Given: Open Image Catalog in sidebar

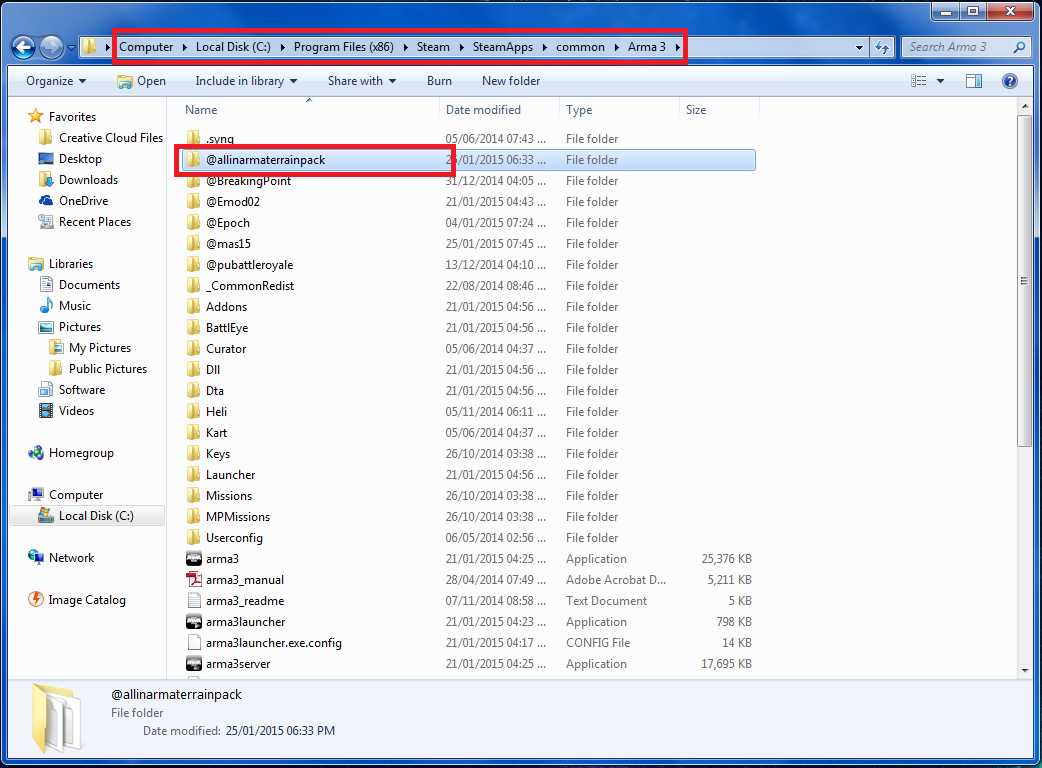Looking at the screenshot, I should point(86,600).
